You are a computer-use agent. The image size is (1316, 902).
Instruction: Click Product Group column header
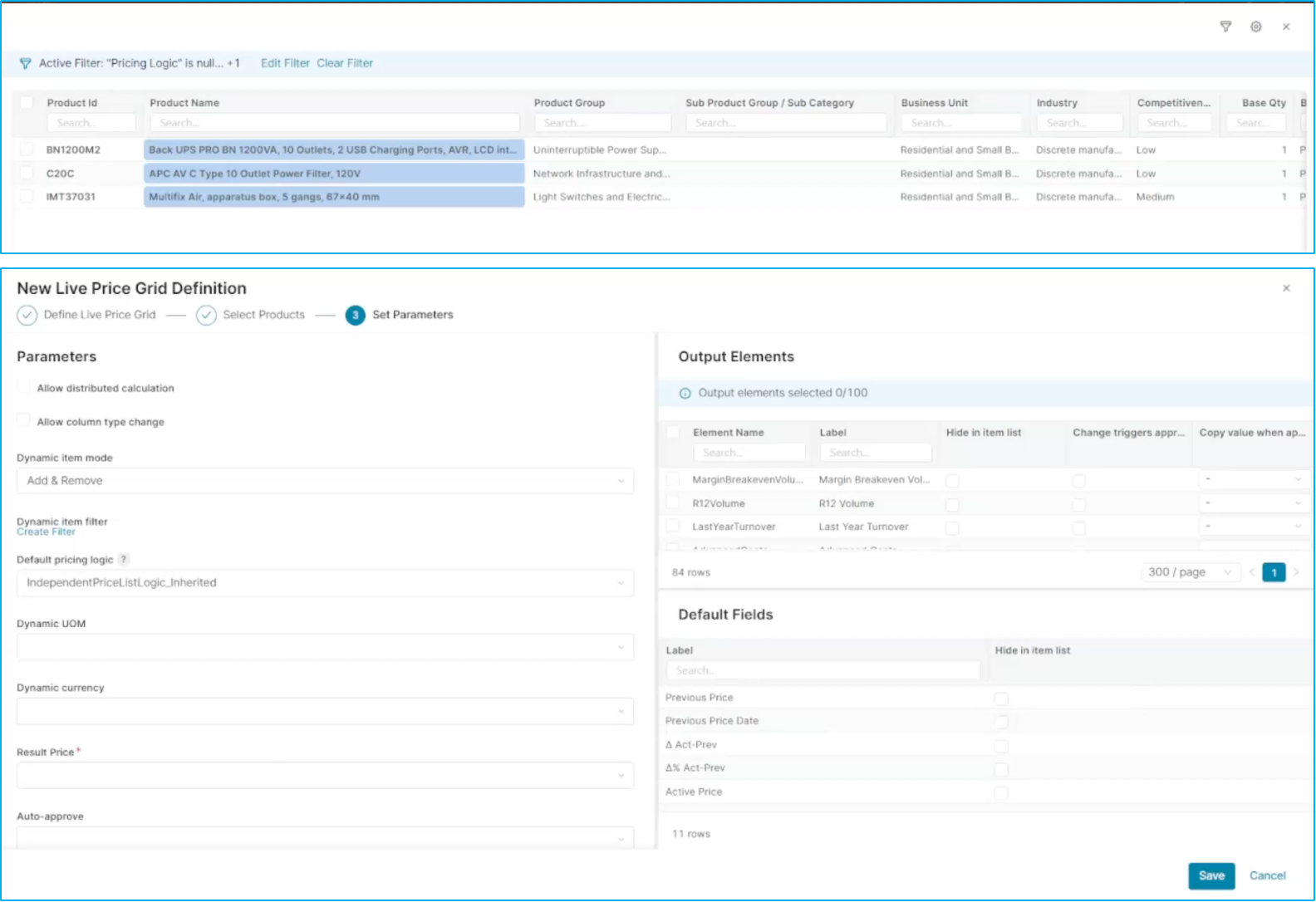569,103
